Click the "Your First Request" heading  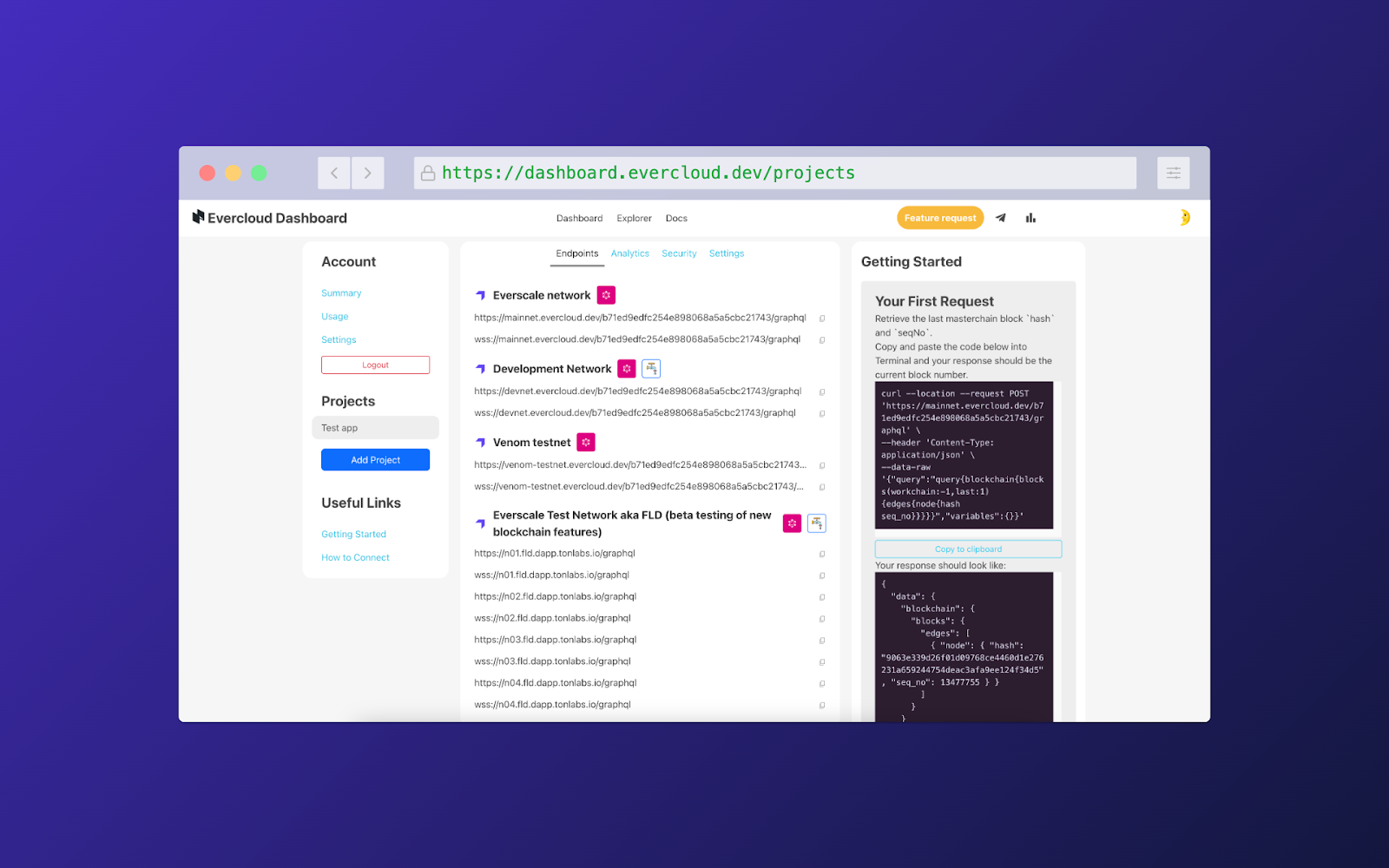click(x=934, y=301)
